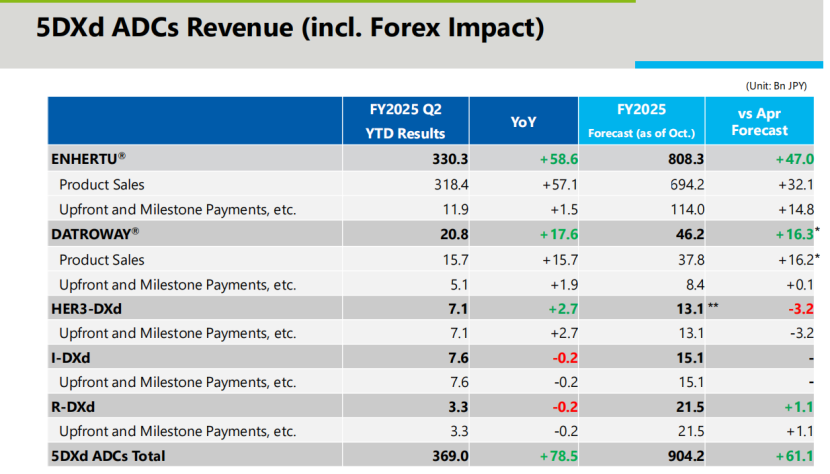Click the "(Unit: Bn JPY)" note
830x474 pixels.
[x=783, y=86]
